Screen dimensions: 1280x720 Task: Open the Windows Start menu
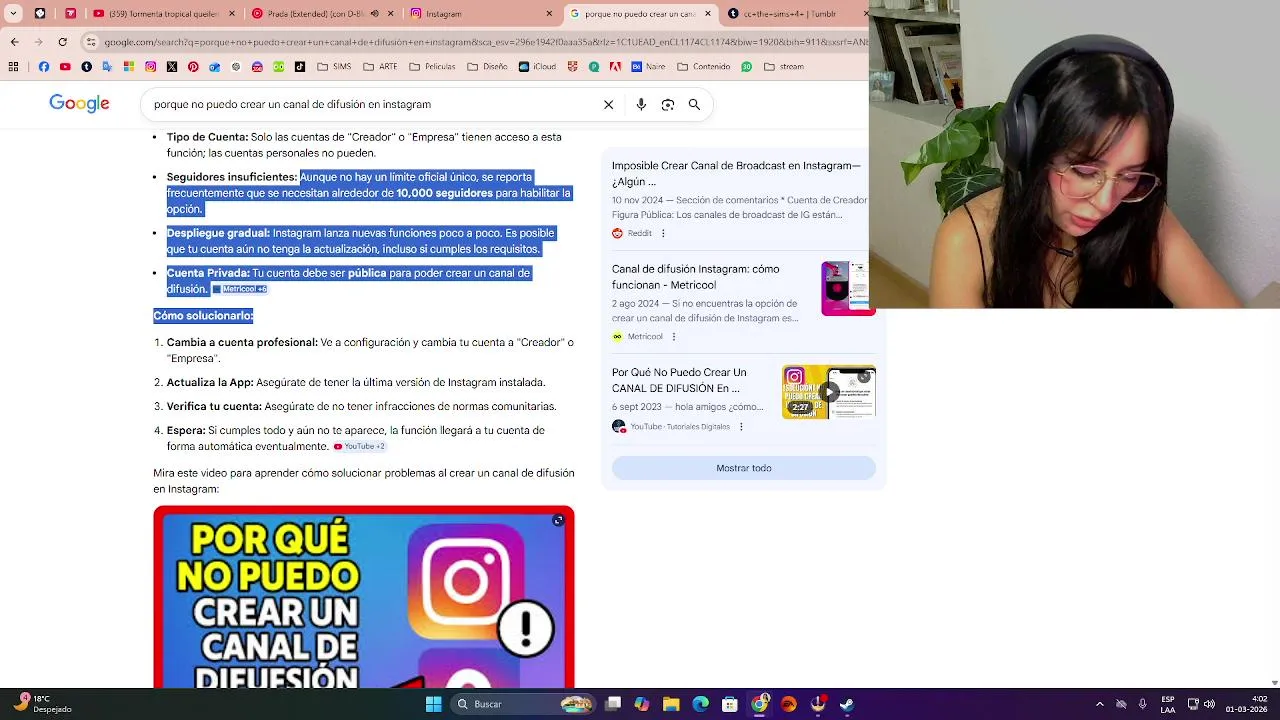pos(433,704)
